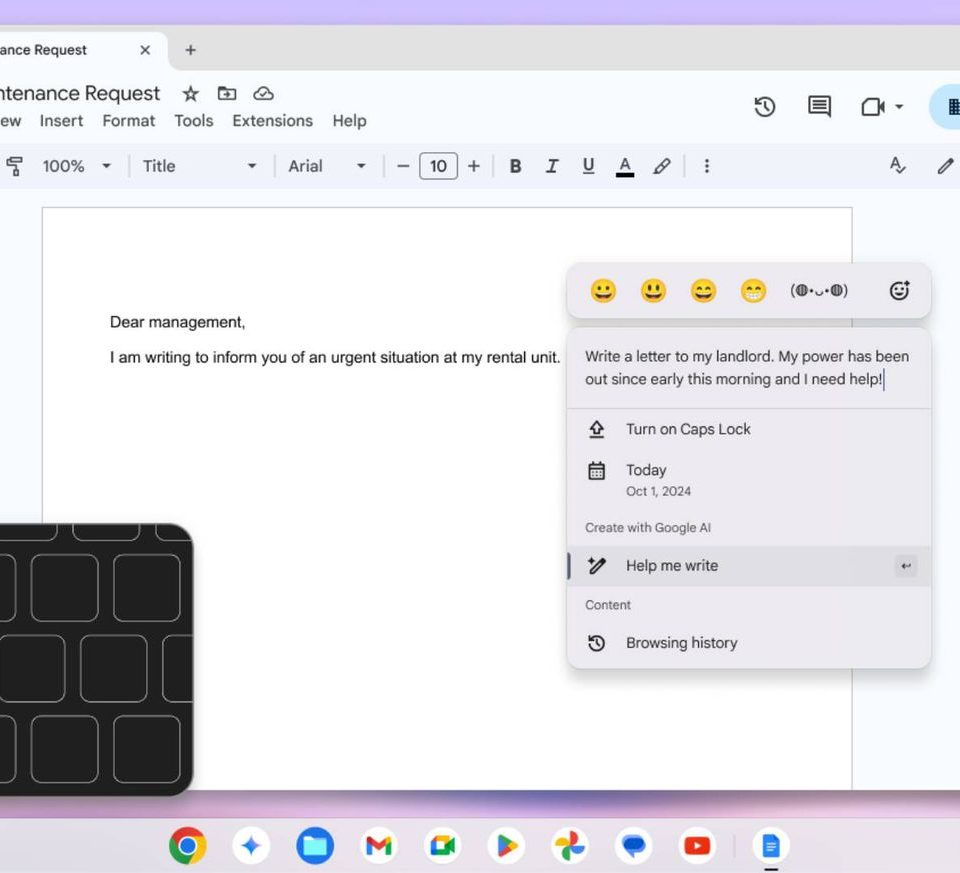The image size is (960, 873).
Task: Turn on Caps Lock option
Action: click(x=688, y=429)
